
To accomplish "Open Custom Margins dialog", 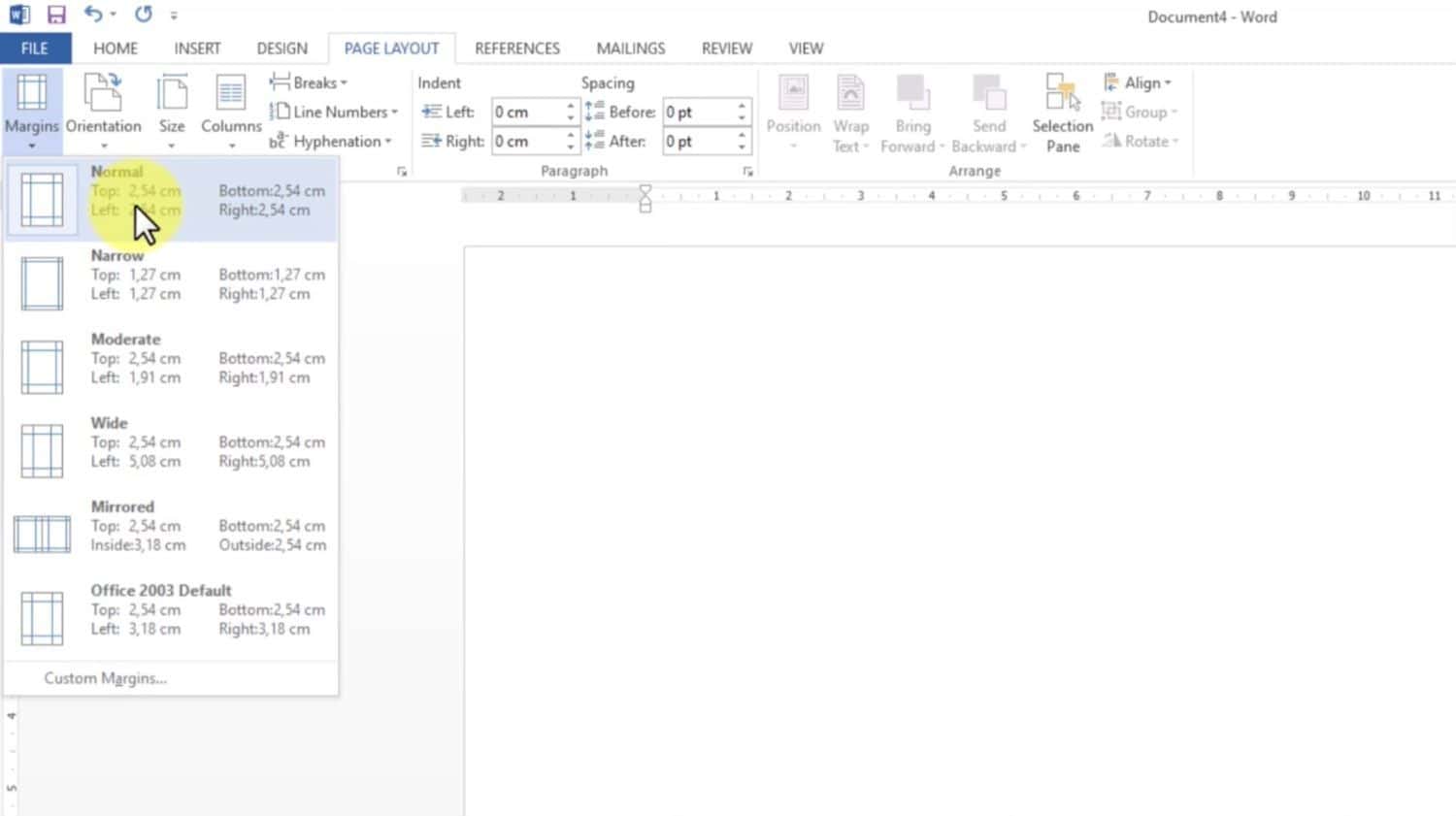I will (x=105, y=678).
